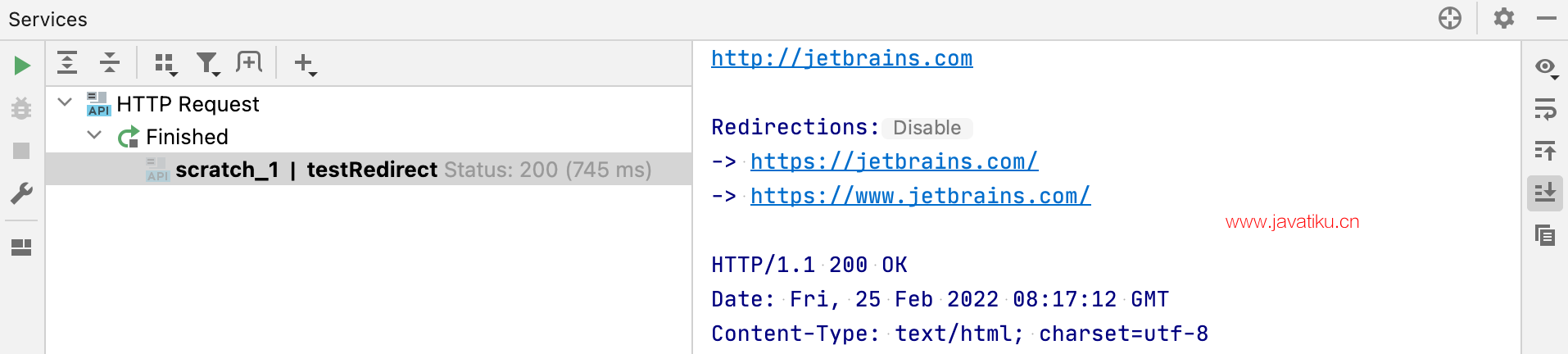This screenshot has height=354, width=1568.
Task: Click the Copy Response Body icon
Action: (x=1545, y=236)
